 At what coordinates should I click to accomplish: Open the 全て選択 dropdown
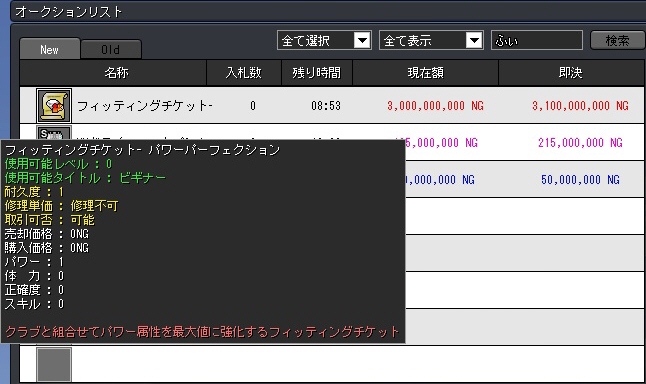coord(324,40)
